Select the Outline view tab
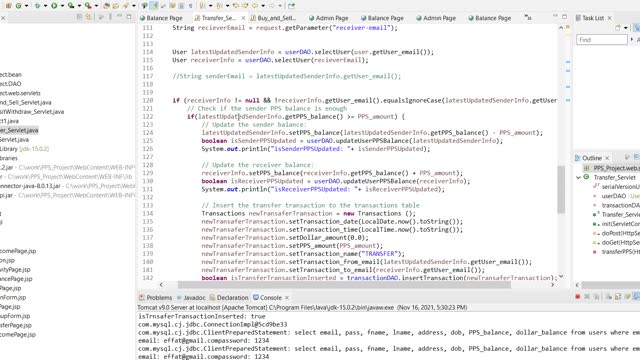This screenshot has height=360, width=640. 588,158
